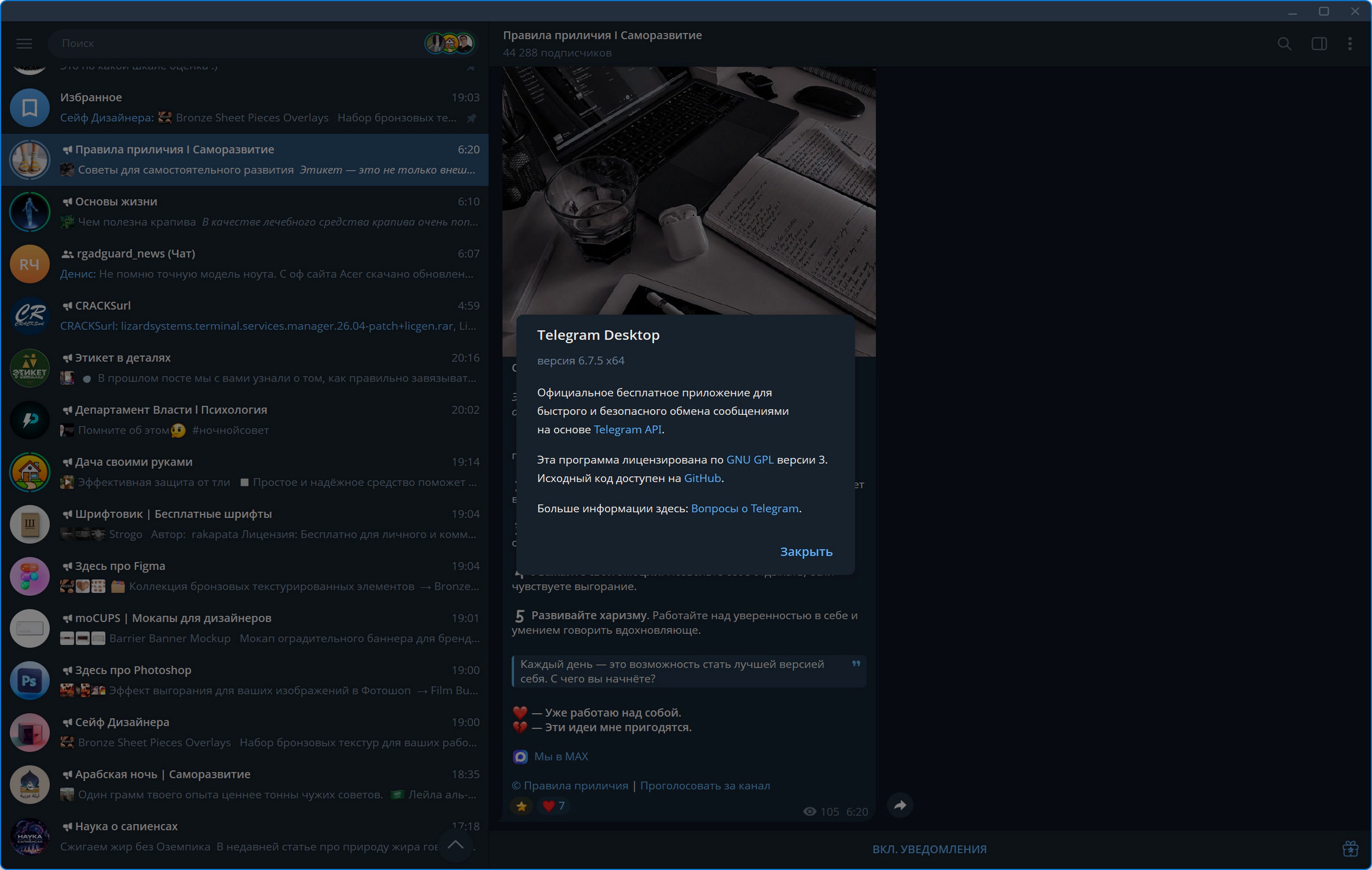Toggle the right sidebar panel icon
The height and width of the screenshot is (870, 1372).
[x=1319, y=44]
